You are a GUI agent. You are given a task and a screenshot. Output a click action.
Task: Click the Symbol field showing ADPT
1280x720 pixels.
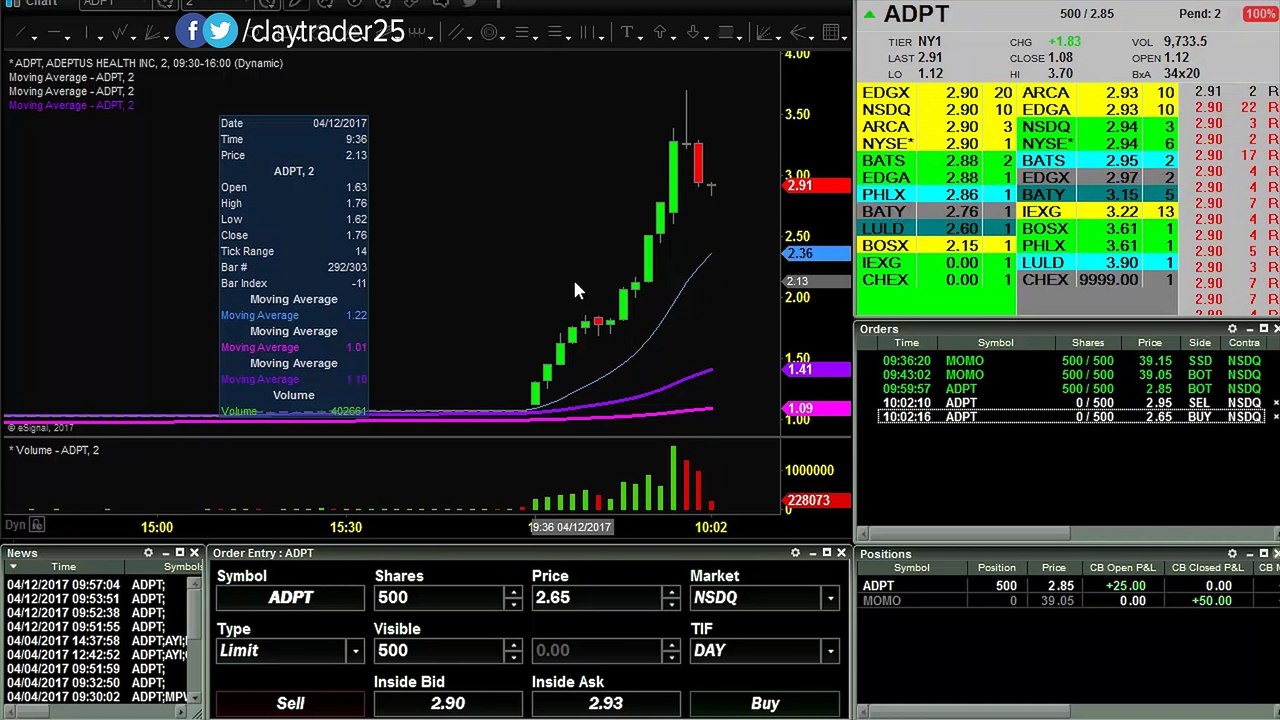pos(290,598)
